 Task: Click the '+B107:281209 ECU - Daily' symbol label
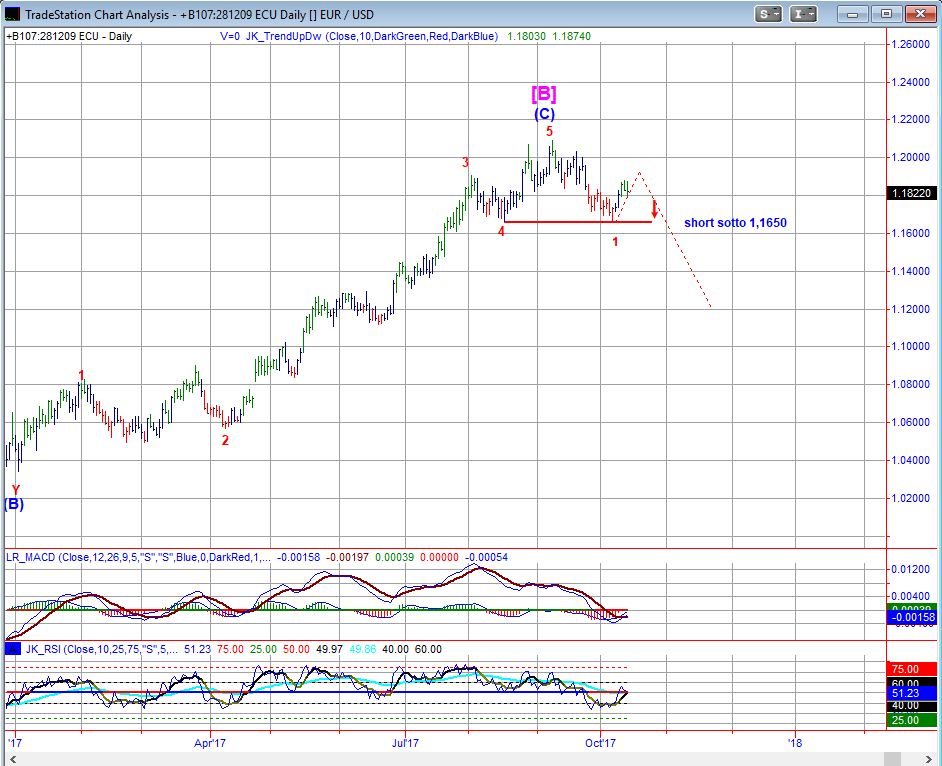click(x=69, y=36)
